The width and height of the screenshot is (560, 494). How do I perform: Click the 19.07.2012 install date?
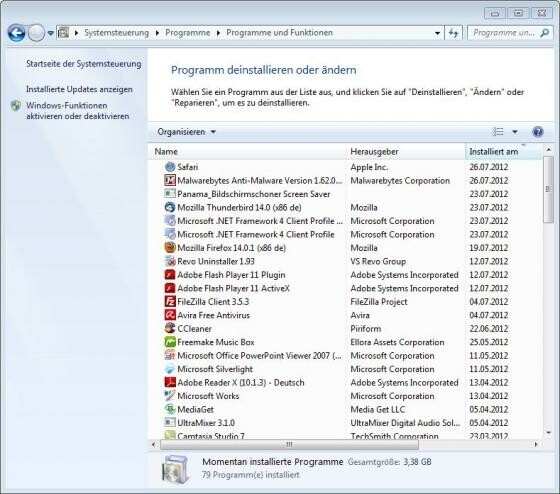[x=489, y=248]
